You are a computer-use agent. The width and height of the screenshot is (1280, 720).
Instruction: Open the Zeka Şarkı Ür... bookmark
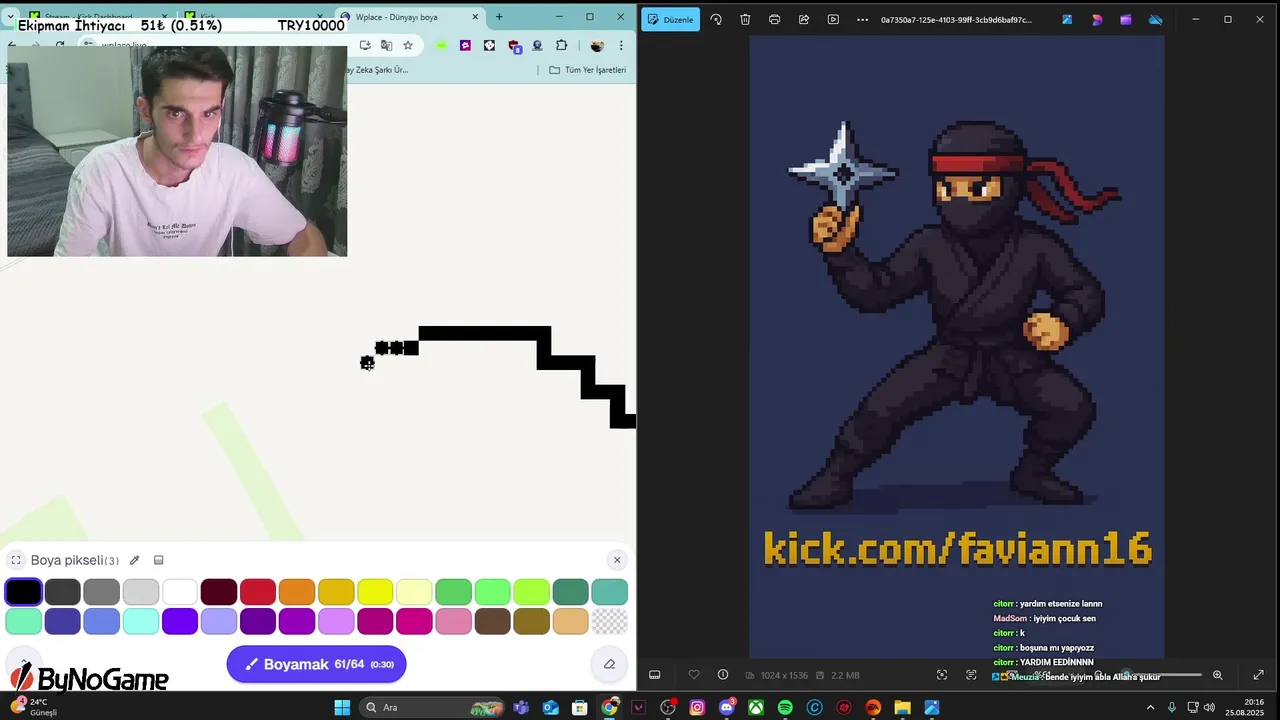(378, 70)
